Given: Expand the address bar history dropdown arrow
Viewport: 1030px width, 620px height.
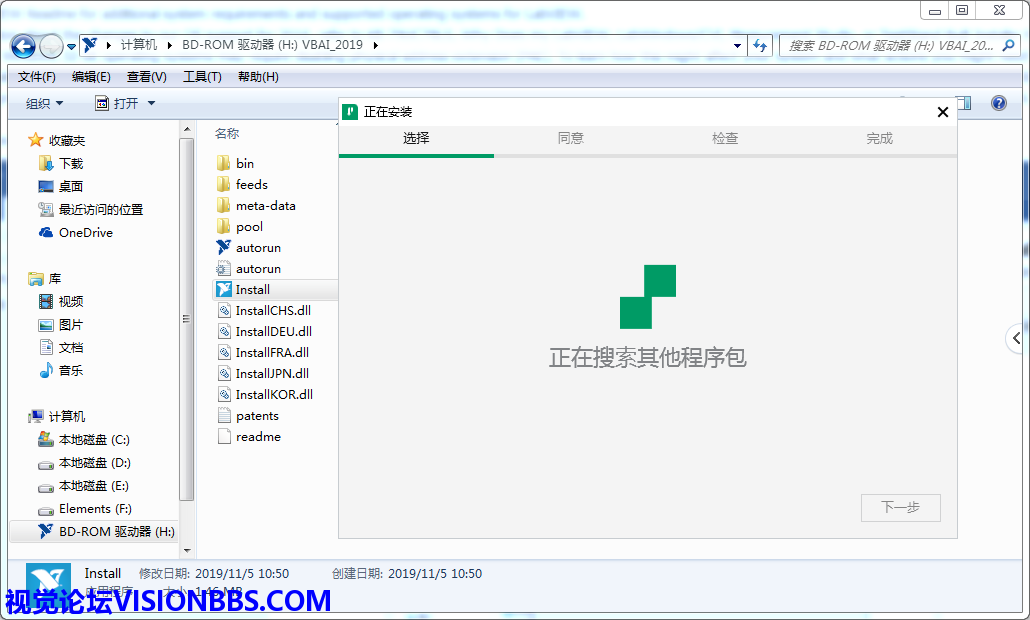Looking at the screenshot, I should (738, 46).
